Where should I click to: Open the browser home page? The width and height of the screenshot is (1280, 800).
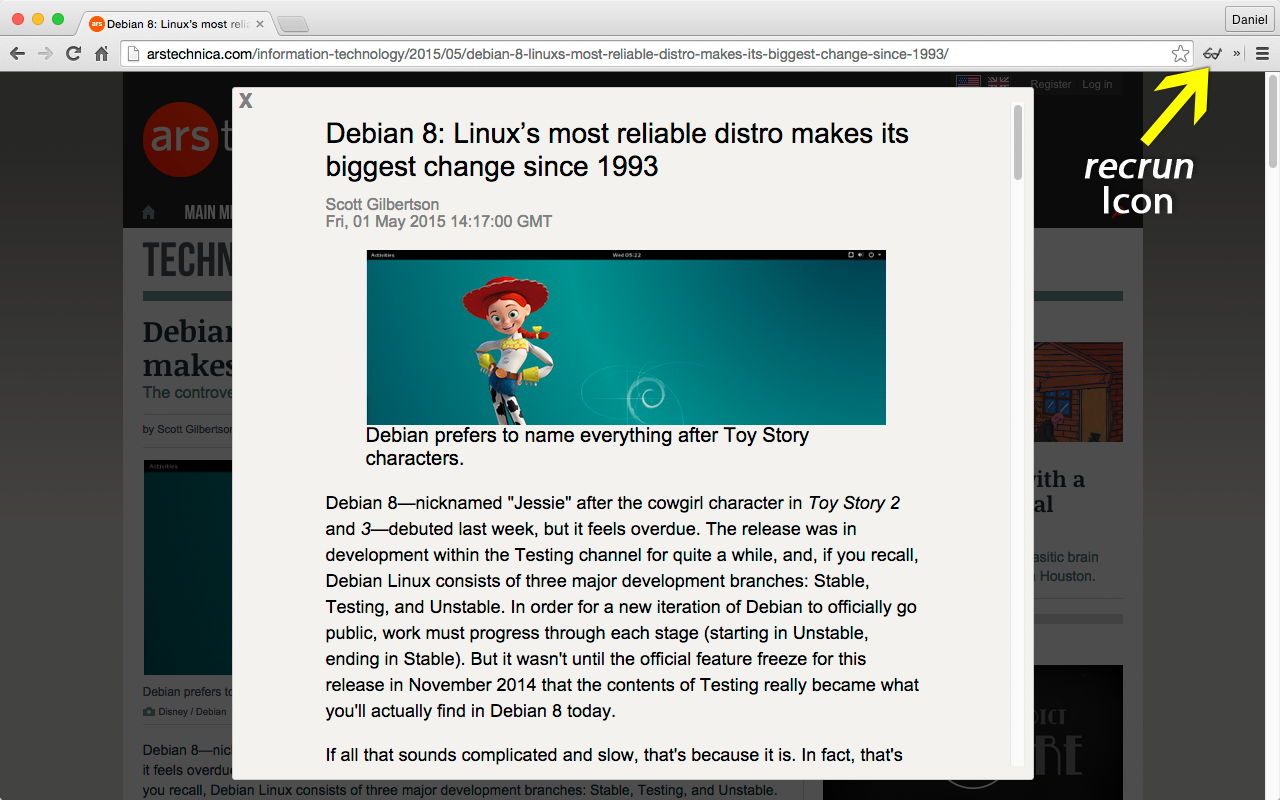click(x=101, y=54)
